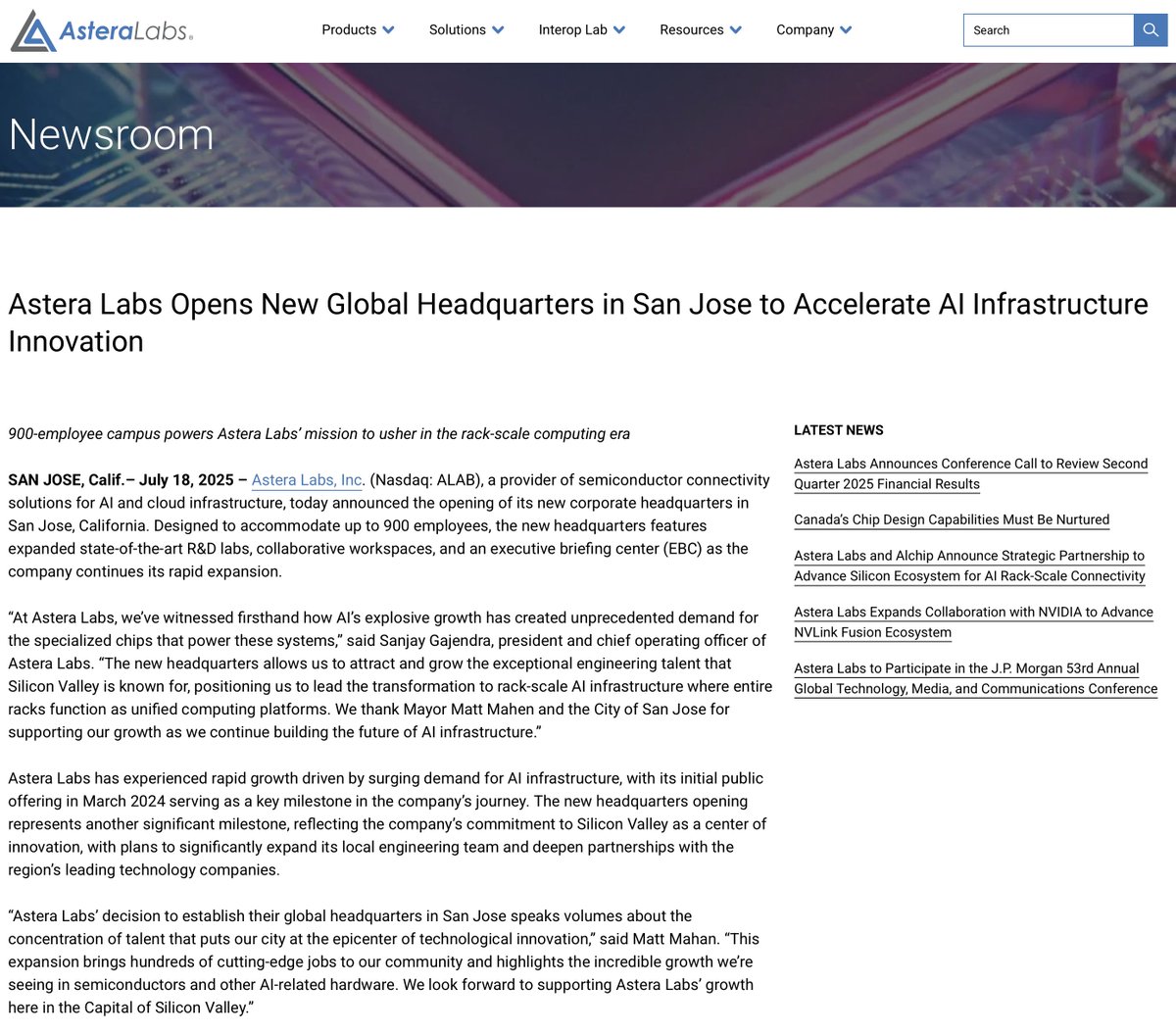
Task: Open Canada's Chip Design Capabilities article
Action: coord(952,519)
